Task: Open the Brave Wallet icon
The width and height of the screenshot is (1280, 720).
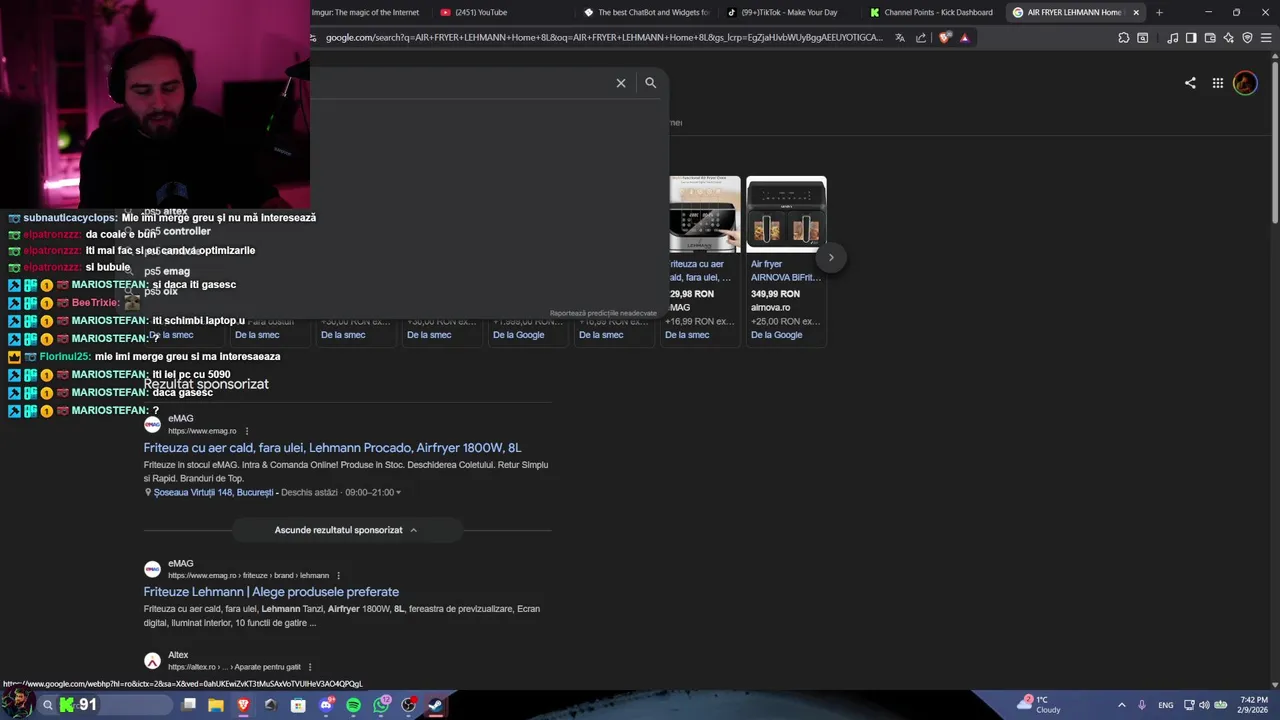Action: (1210, 38)
